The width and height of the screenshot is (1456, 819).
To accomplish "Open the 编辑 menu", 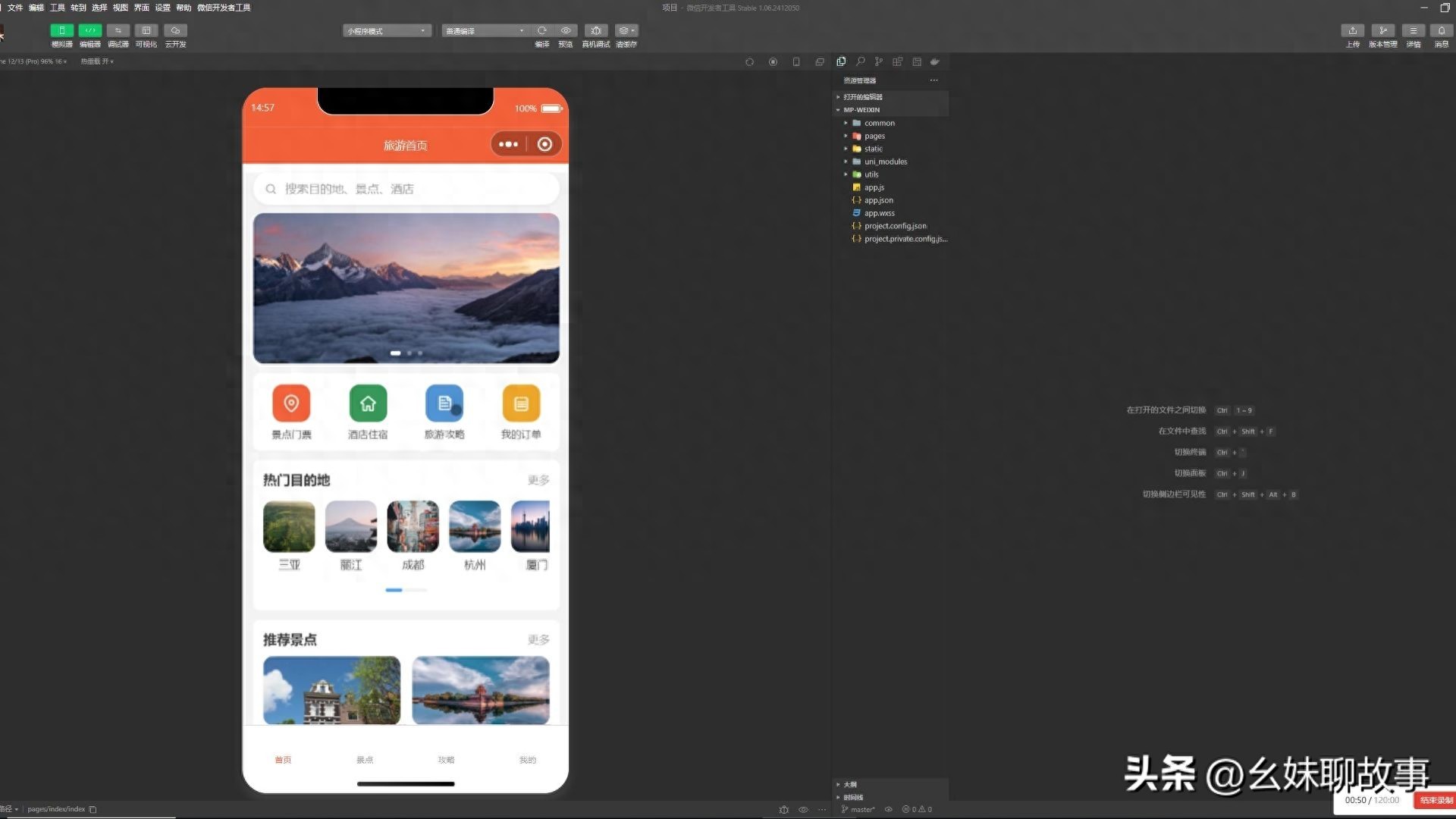I will coord(36,8).
